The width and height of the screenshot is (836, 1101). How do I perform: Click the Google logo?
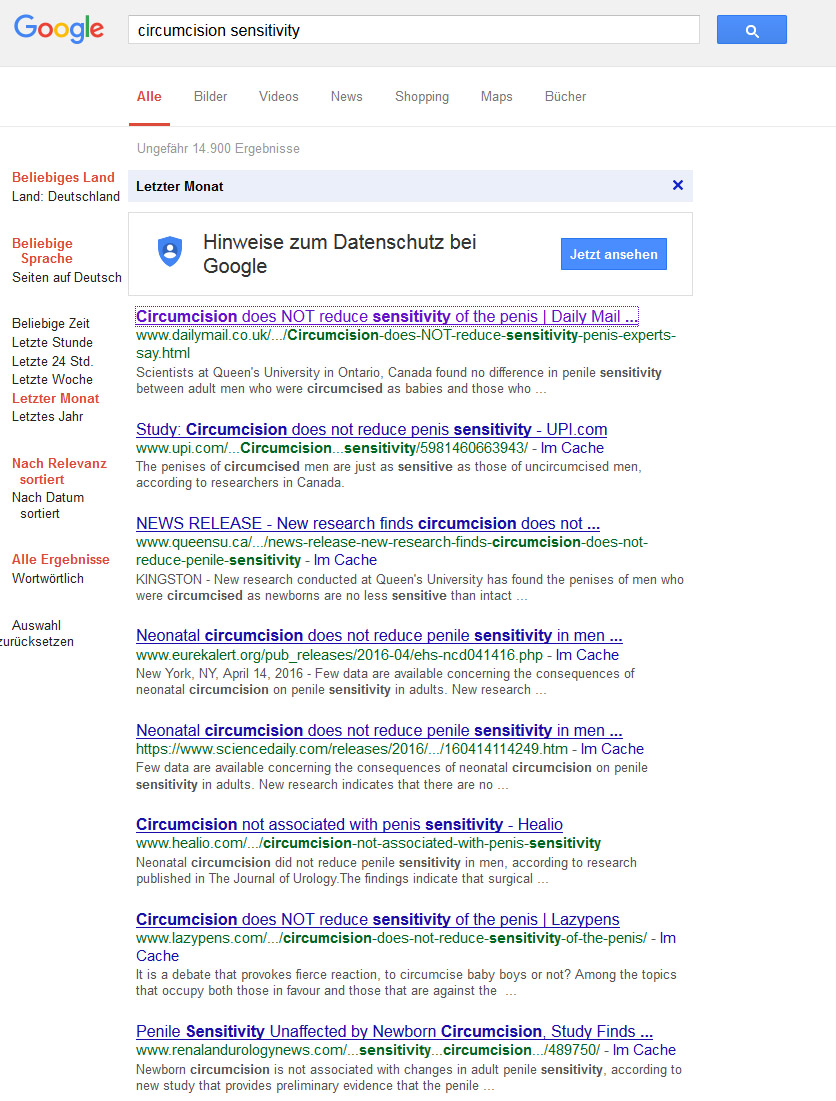click(59, 29)
